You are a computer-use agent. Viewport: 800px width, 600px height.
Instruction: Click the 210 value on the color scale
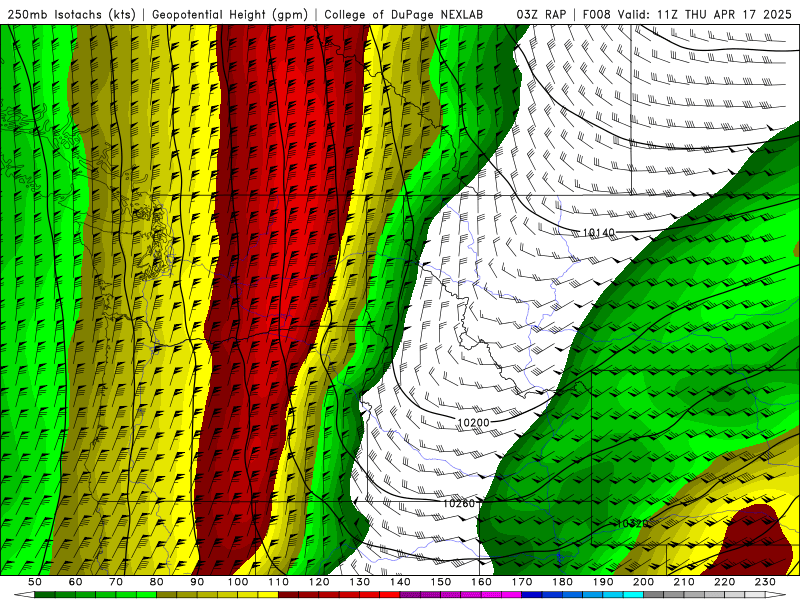pos(684,582)
